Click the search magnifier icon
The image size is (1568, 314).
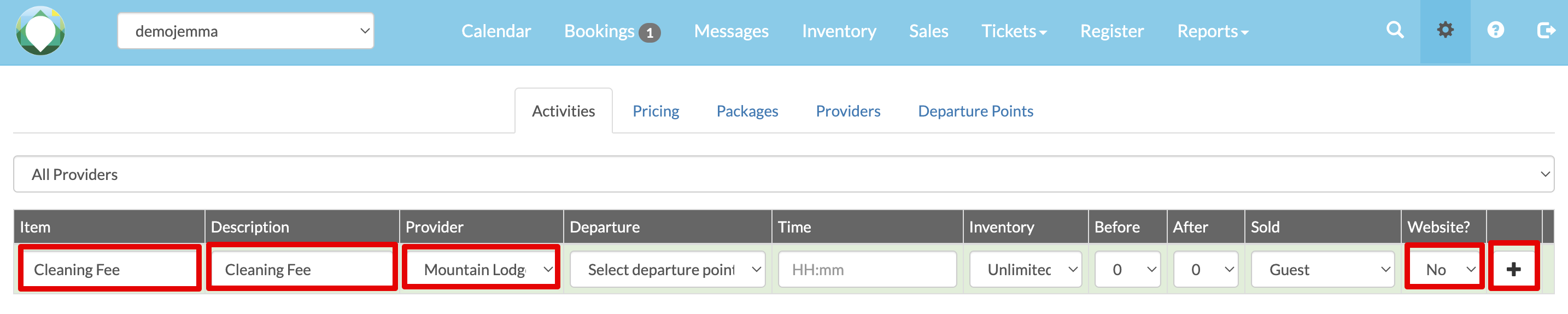[1395, 31]
